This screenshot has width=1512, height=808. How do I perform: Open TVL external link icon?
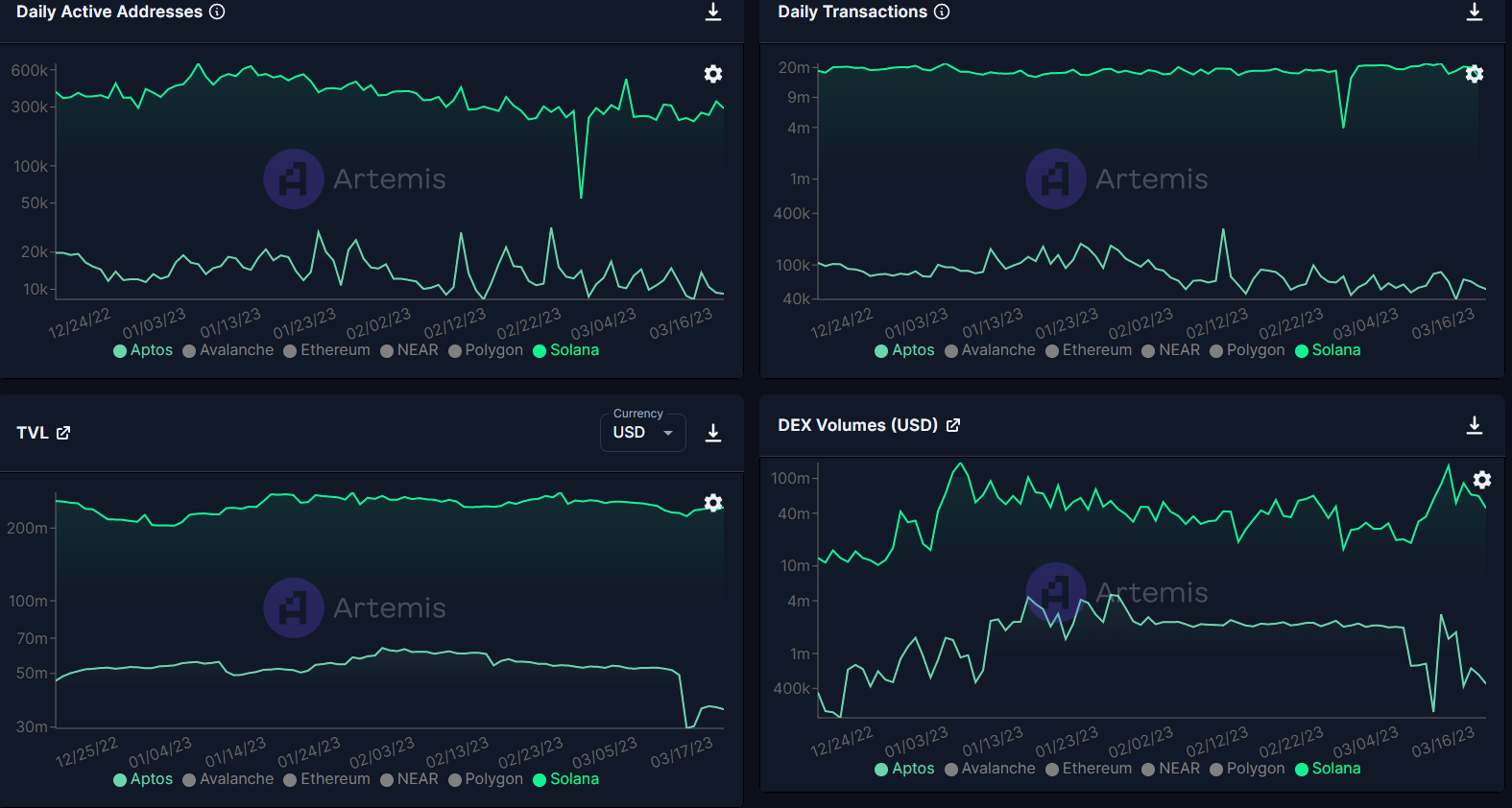63,433
